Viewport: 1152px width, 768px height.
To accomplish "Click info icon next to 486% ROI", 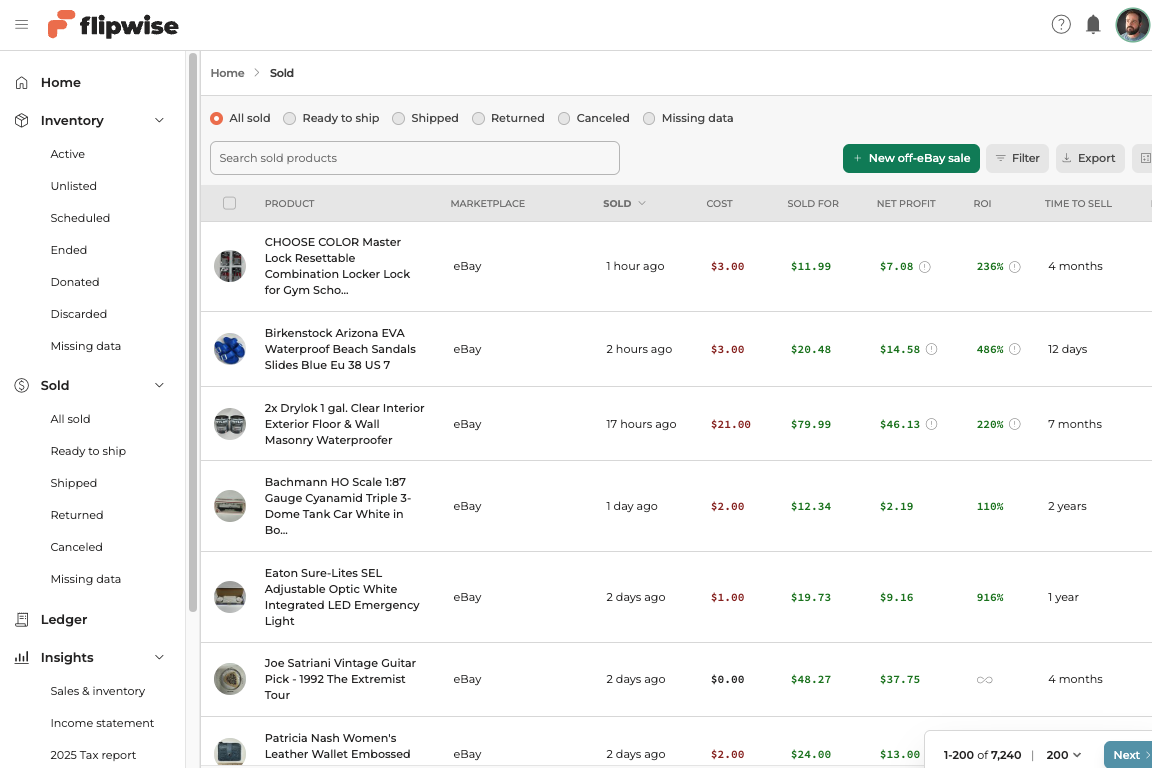I will [x=1015, y=349].
